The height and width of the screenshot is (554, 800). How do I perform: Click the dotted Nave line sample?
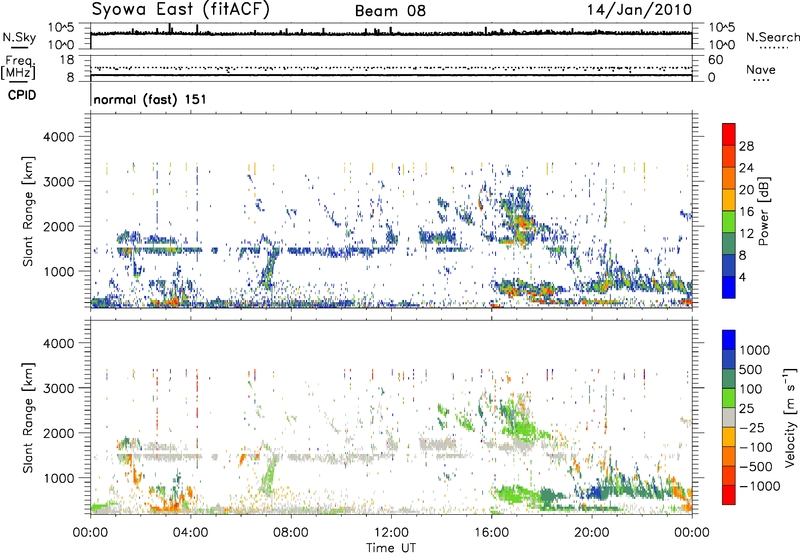tap(761, 81)
